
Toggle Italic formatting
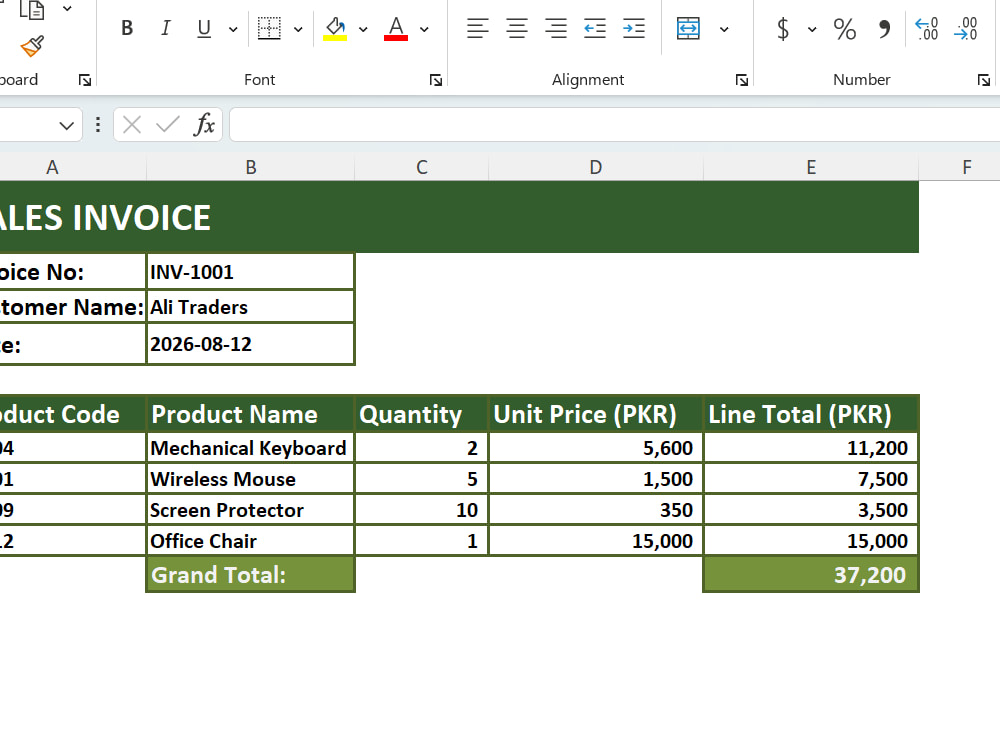pyautogui.click(x=165, y=28)
